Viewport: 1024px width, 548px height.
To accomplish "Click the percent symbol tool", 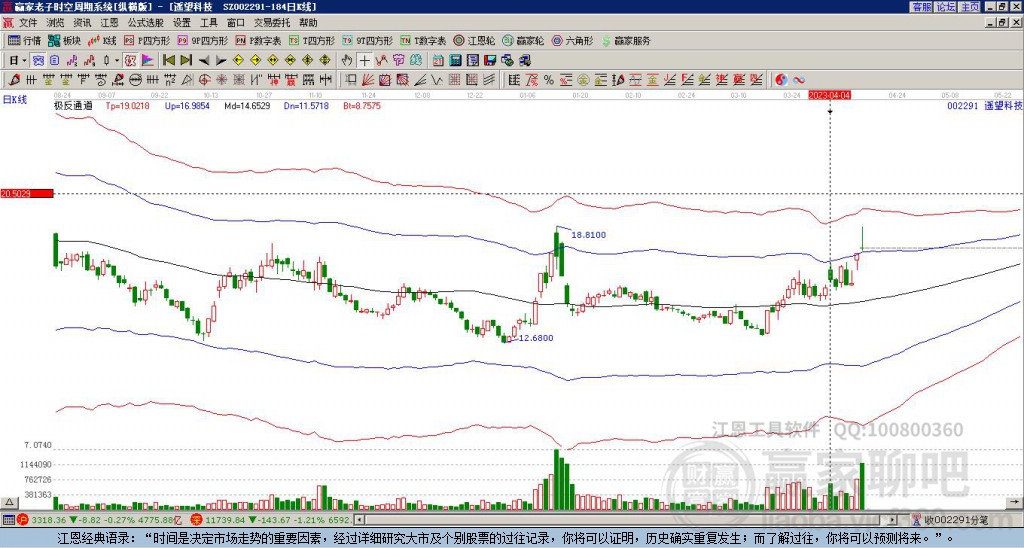I will point(549,80).
